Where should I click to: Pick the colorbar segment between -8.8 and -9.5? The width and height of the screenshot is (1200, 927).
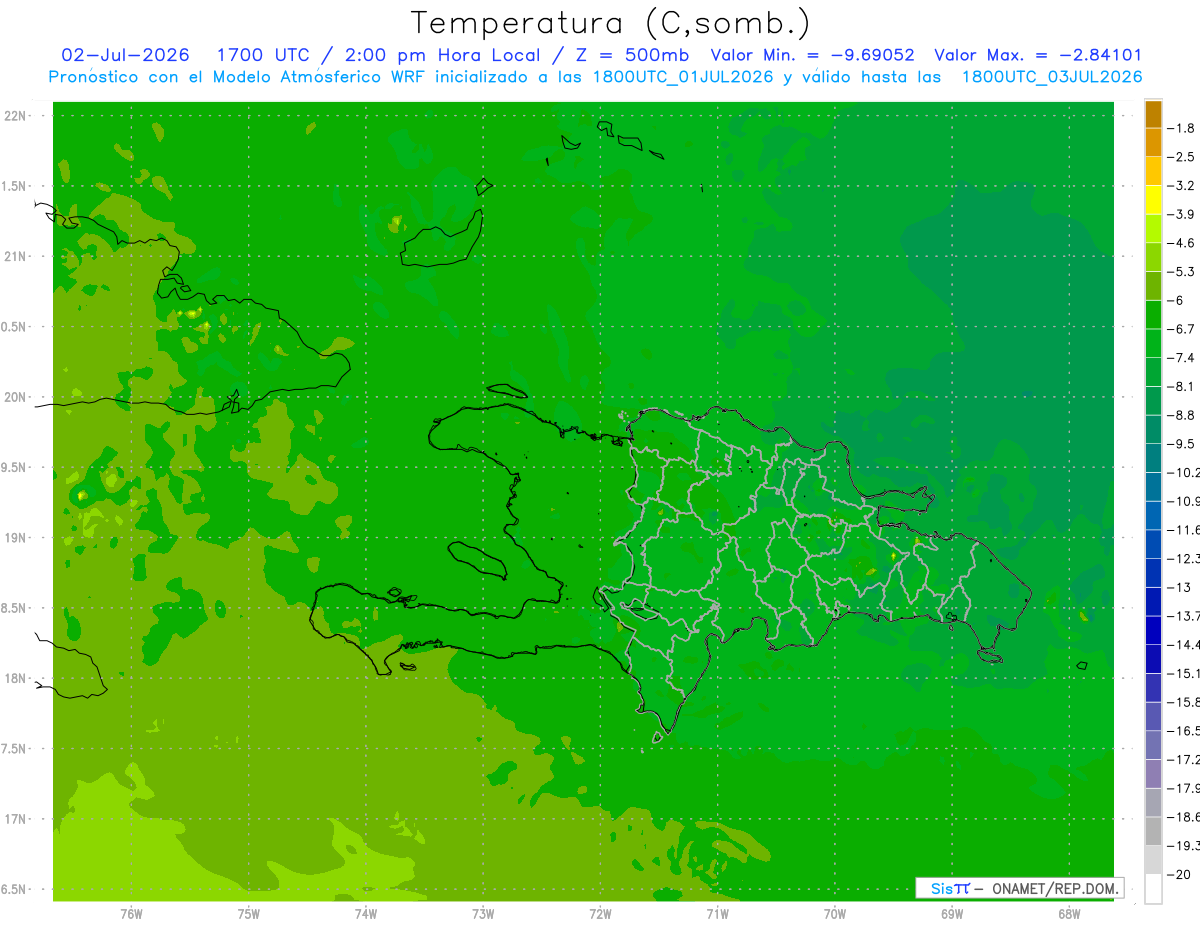[x=1153, y=429]
